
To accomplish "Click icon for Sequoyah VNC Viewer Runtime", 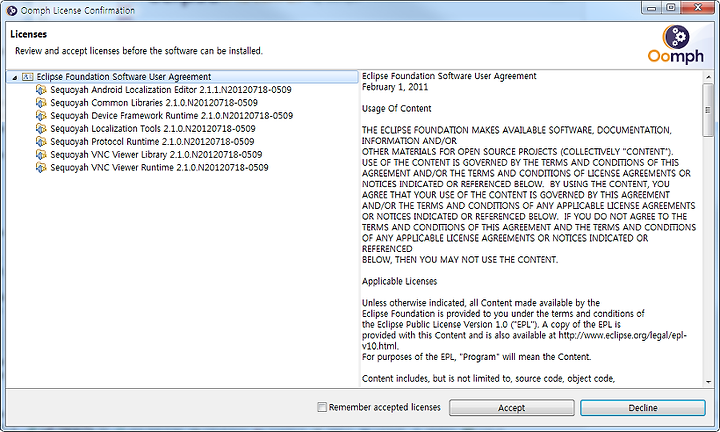I will pos(41,167).
